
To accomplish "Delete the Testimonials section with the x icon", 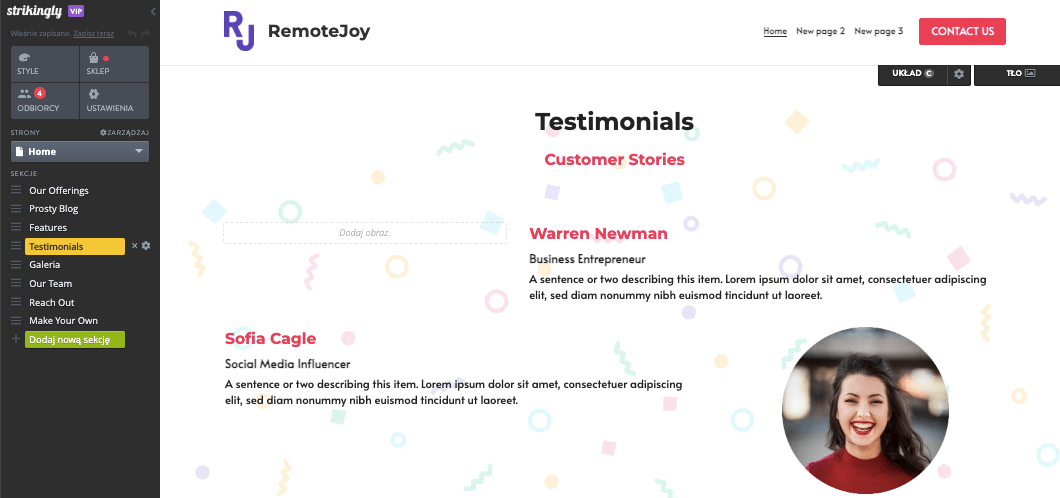I will [x=135, y=246].
